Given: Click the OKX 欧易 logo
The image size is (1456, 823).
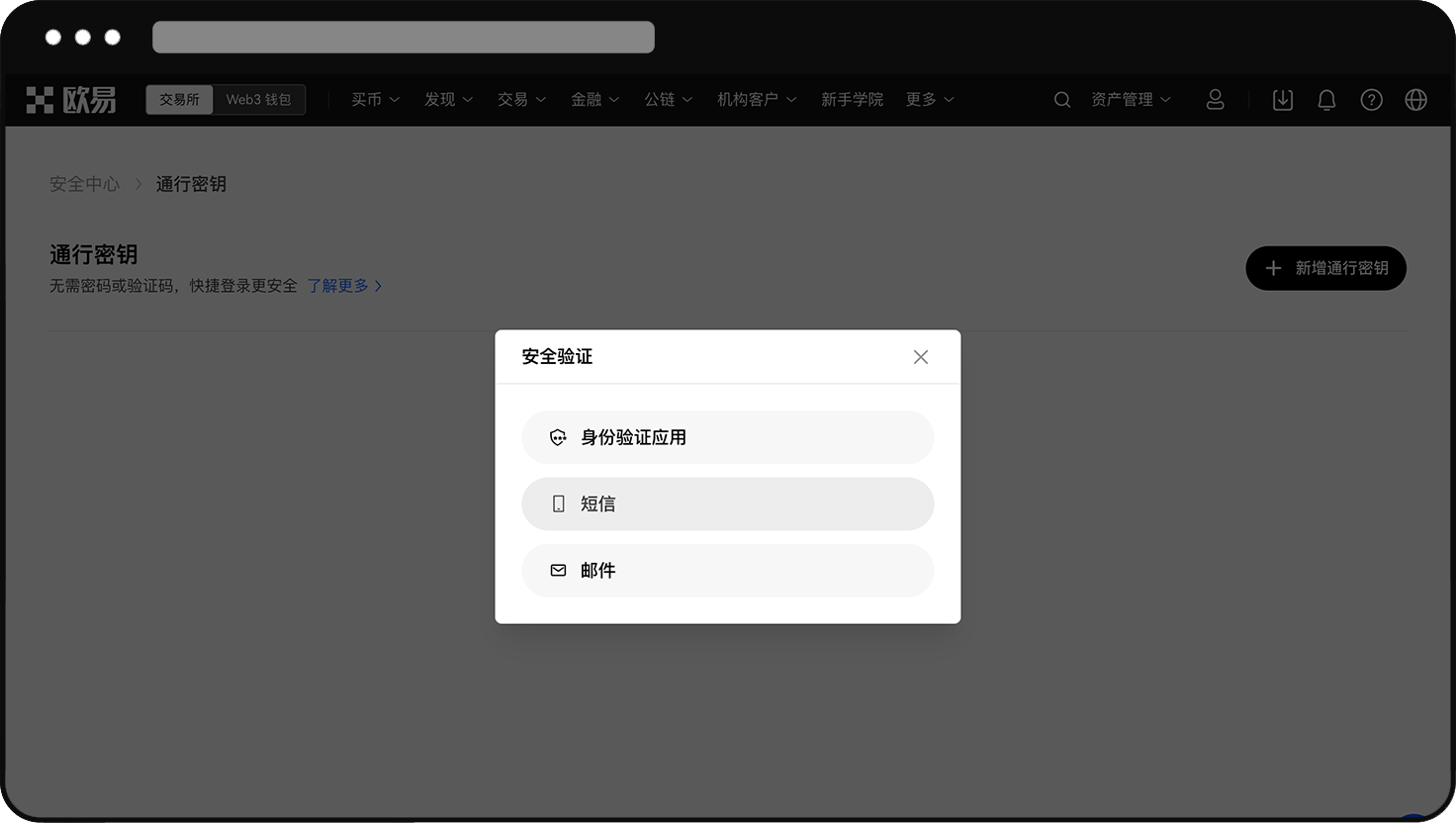Looking at the screenshot, I should click(x=71, y=100).
